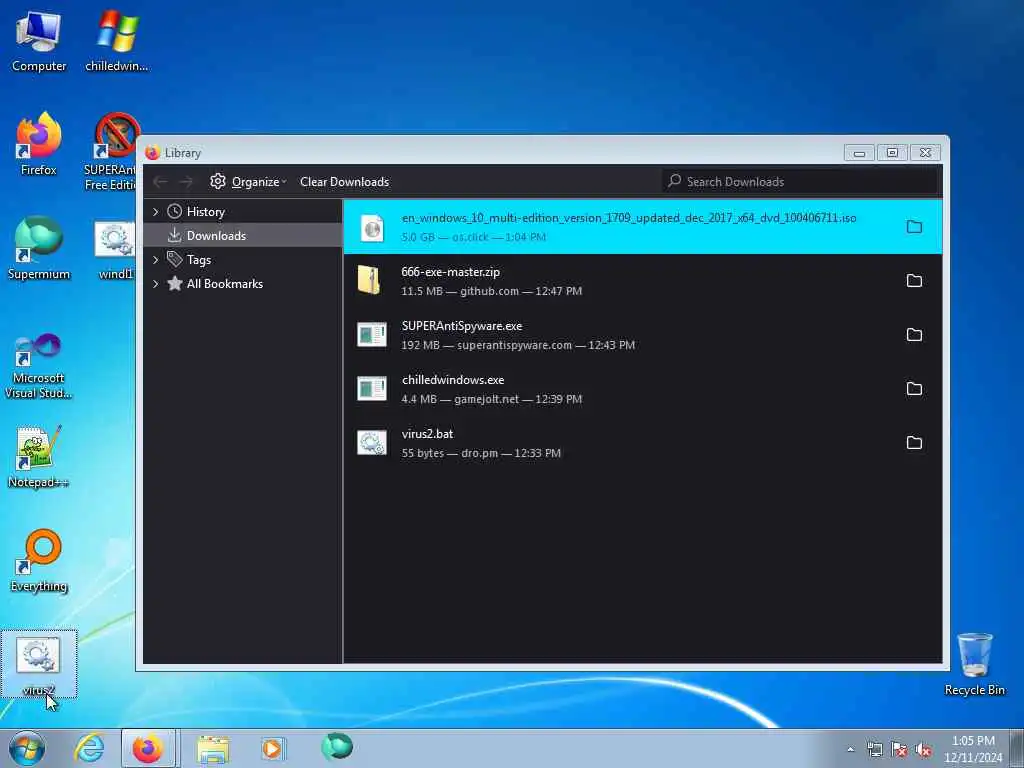Click the '11.5 MB — github.com — 12:47 PM' details
1024x768 pixels.
click(491, 291)
